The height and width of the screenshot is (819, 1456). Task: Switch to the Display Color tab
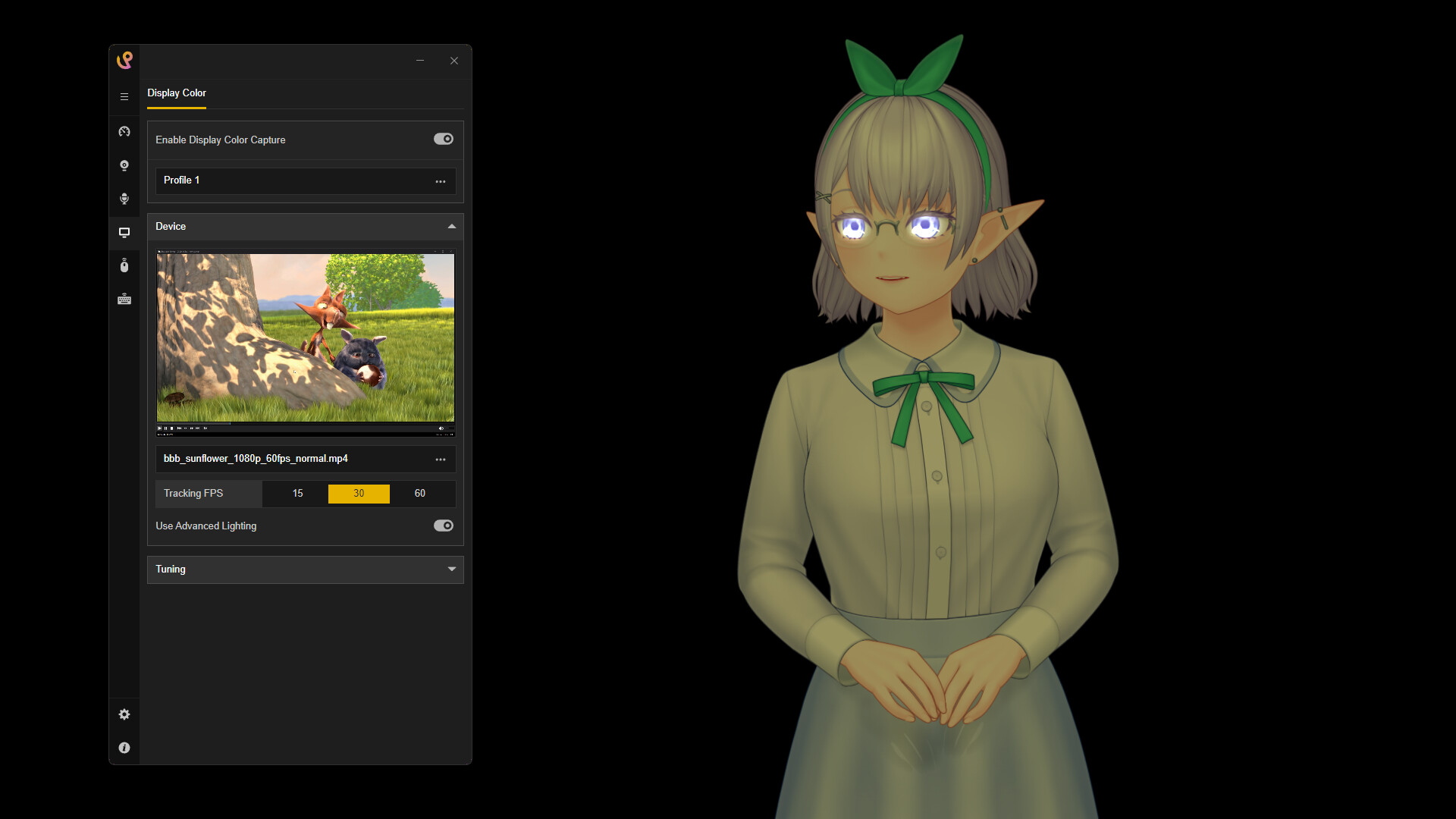pos(176,93)
